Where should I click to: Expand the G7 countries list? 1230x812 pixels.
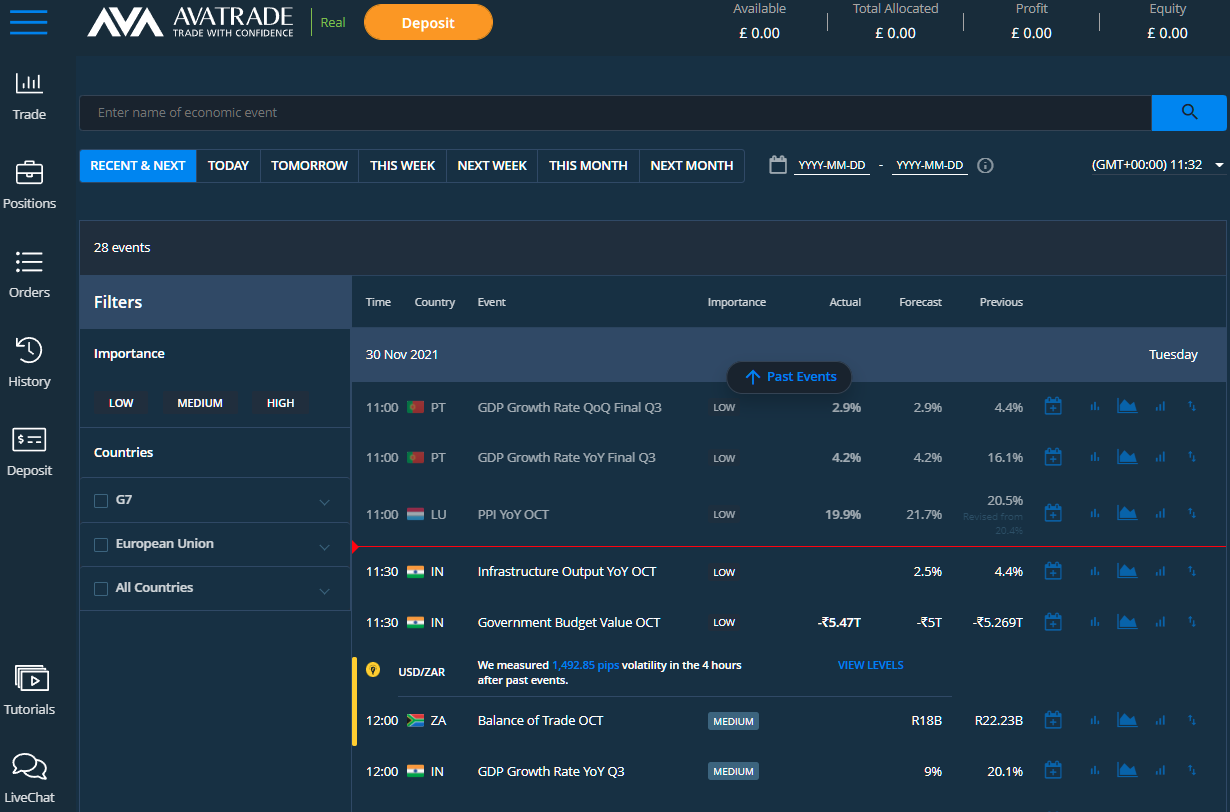324,500
